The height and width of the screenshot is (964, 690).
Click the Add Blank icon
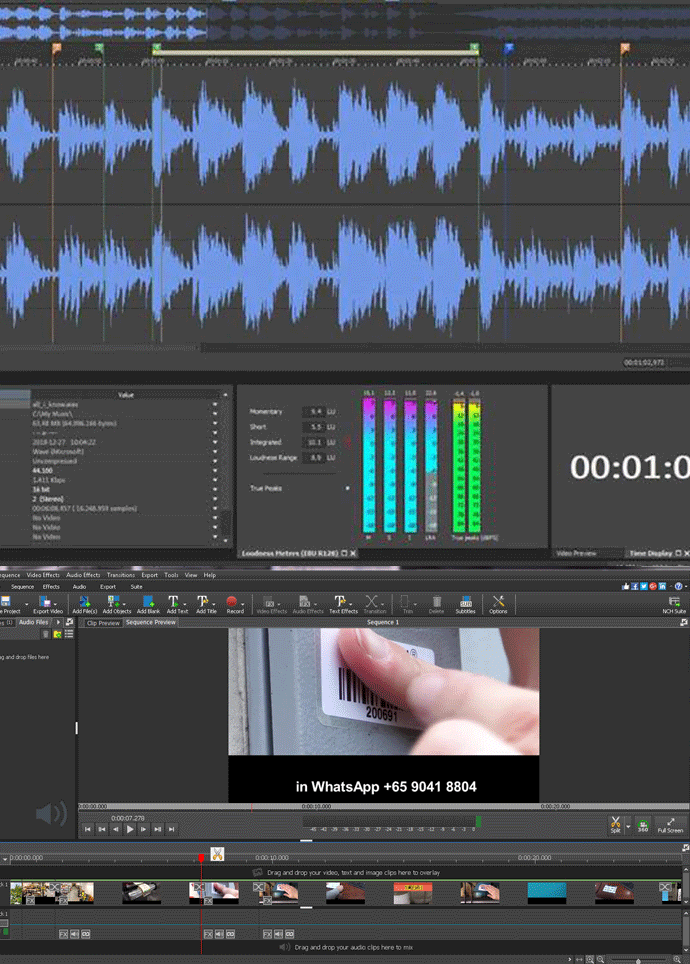pyautogui.click(x=148, y=601)
